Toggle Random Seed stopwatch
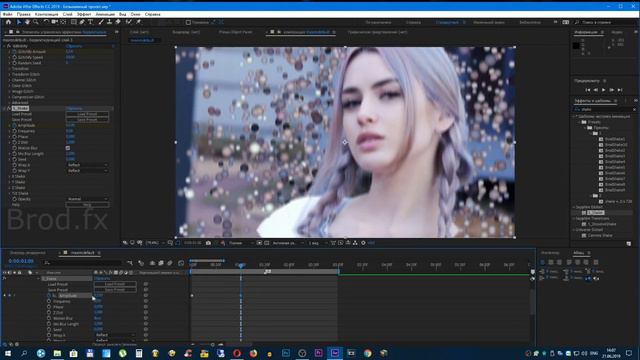This screenshot has width=640, height=360. pos(14,63)
